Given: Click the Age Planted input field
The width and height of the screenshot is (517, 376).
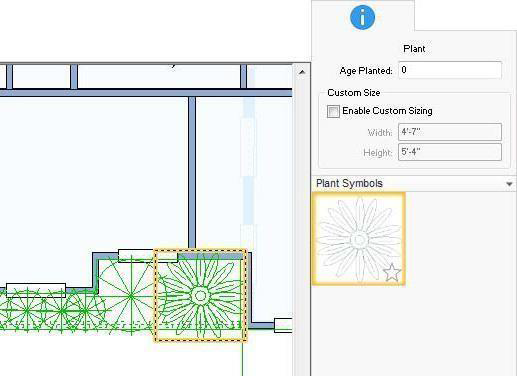Looking at the screenshot, I should pos(450,70).
